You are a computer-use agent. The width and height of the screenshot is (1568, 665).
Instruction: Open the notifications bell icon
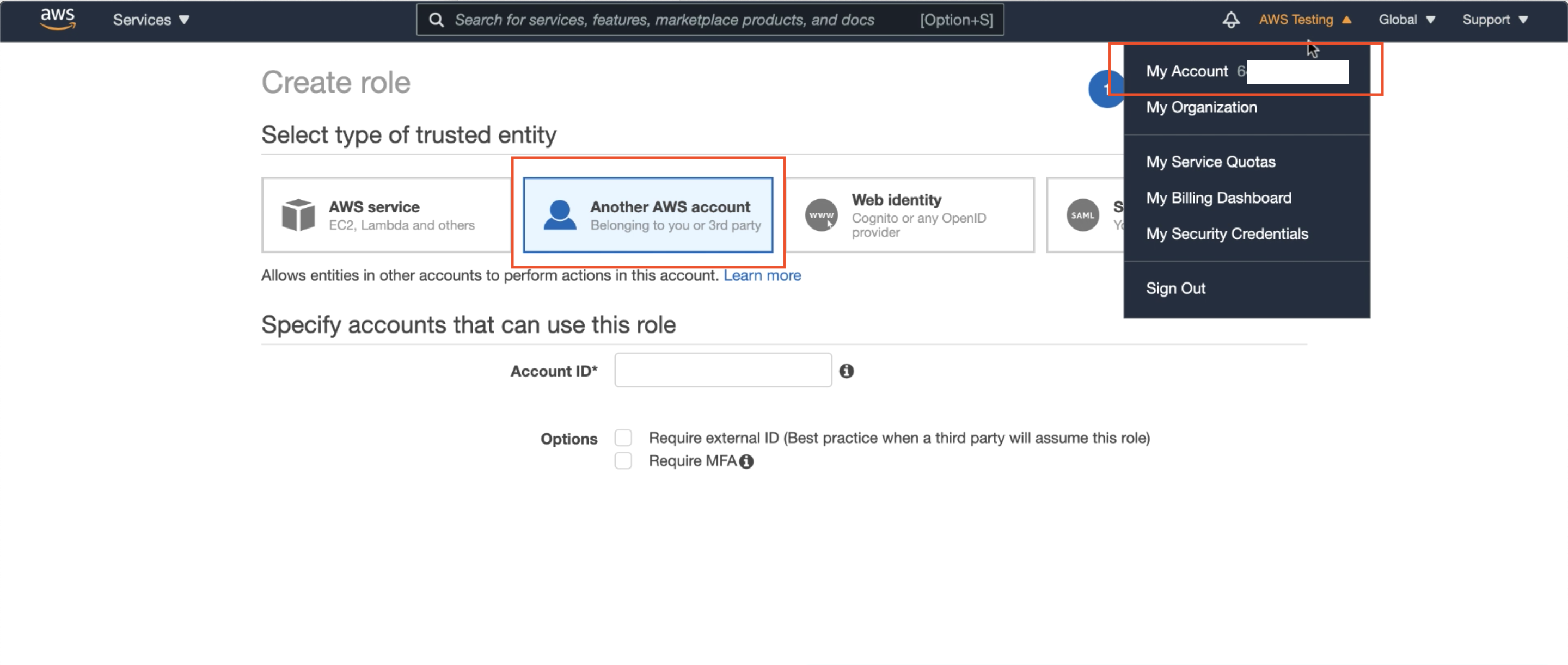click(x=1230, y=20)
